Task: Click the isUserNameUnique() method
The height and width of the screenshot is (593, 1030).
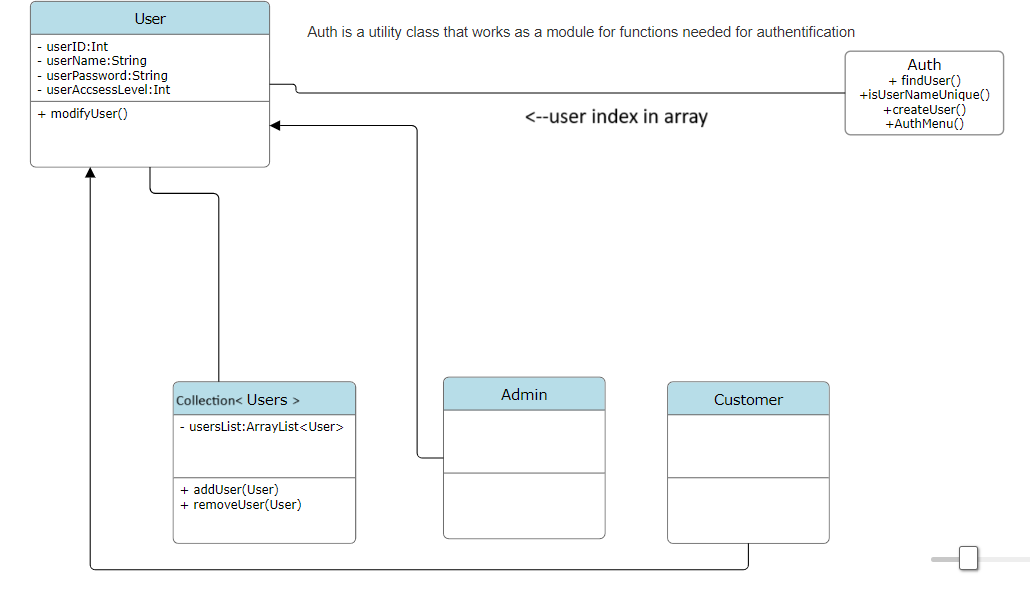Action: coord(924,95)
